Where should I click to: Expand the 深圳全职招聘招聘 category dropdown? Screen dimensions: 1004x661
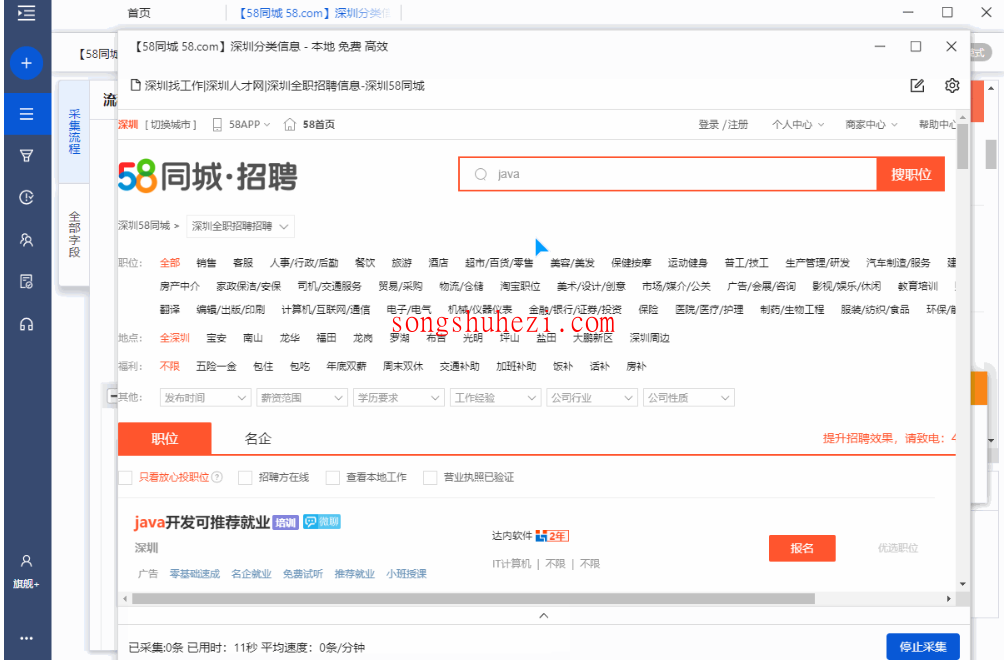240,226
